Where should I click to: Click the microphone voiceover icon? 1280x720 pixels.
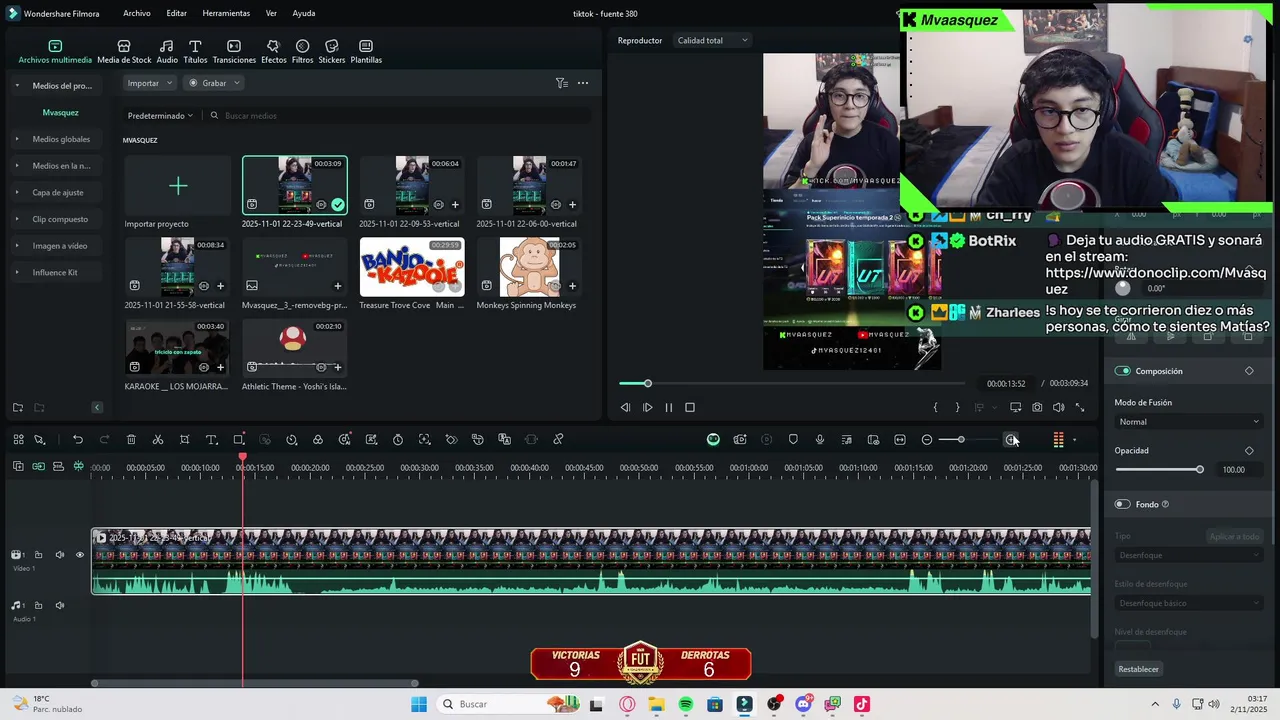[820, 440]
